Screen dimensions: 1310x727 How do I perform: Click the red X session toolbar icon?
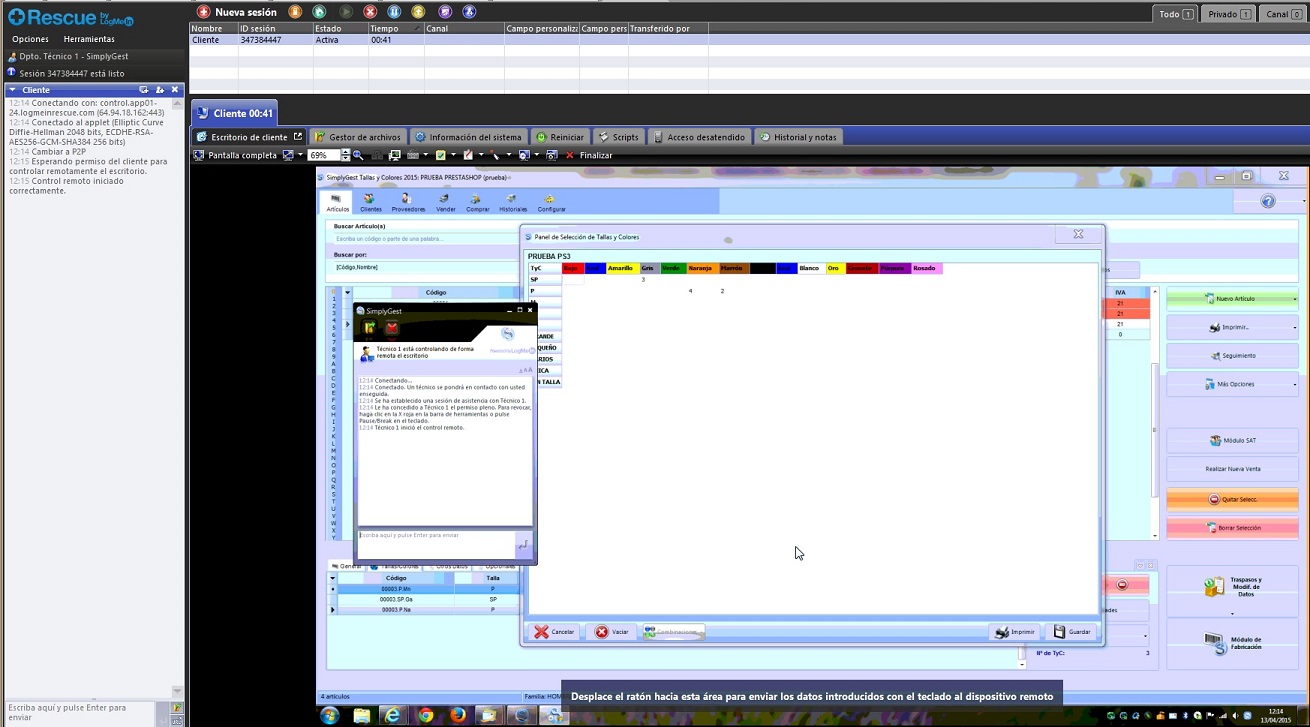[371, 12]
